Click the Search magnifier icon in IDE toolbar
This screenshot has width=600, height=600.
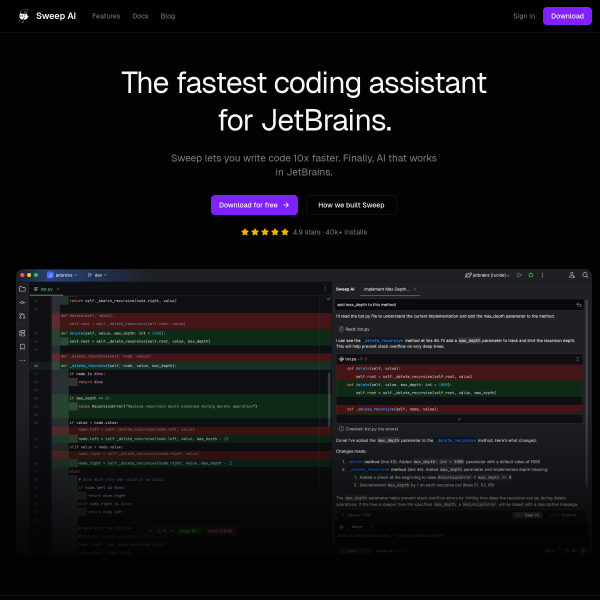tap(585, 275)
